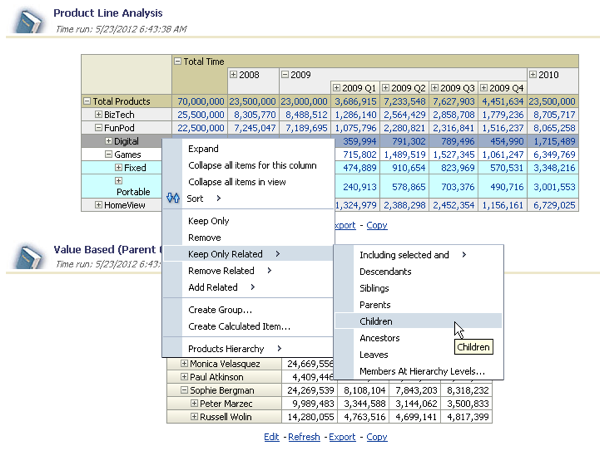
Task: Expand Monica Velasquez row
Action: coord(184,363)
